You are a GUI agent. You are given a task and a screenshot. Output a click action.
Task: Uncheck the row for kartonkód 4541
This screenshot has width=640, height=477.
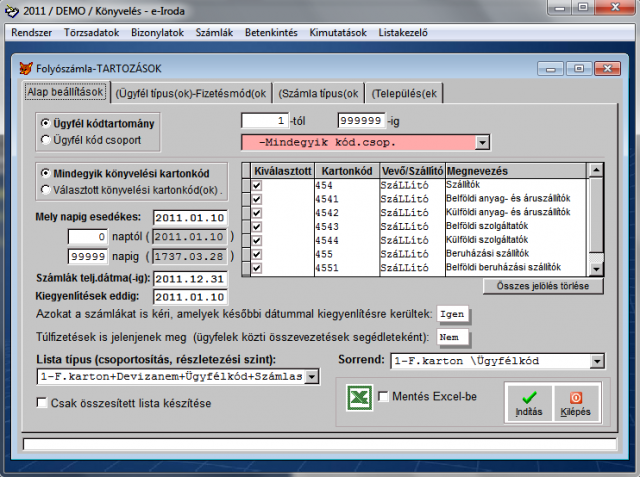click(x=258, y=199)
